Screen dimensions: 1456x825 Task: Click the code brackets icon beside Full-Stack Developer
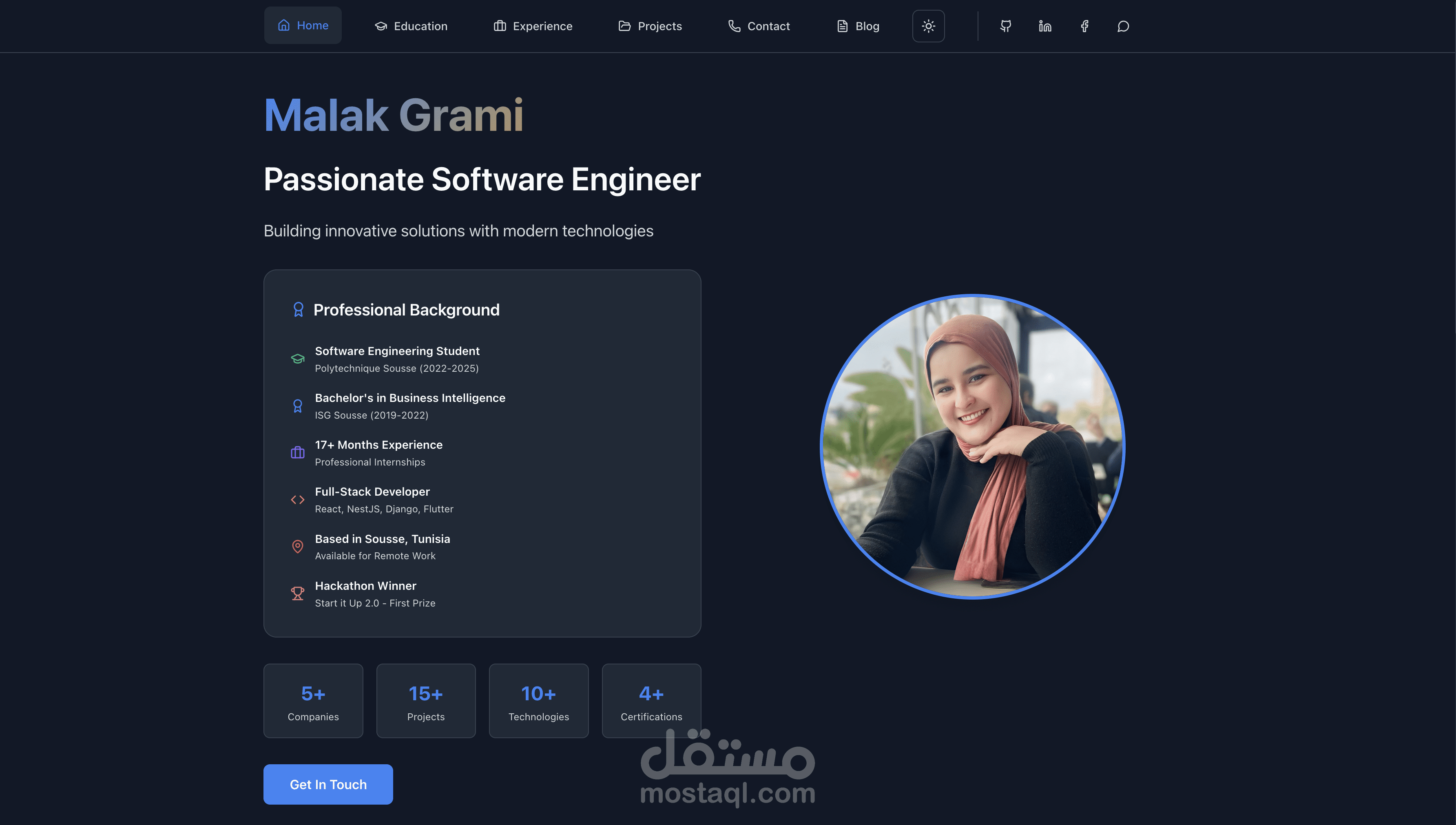(298, 499)
